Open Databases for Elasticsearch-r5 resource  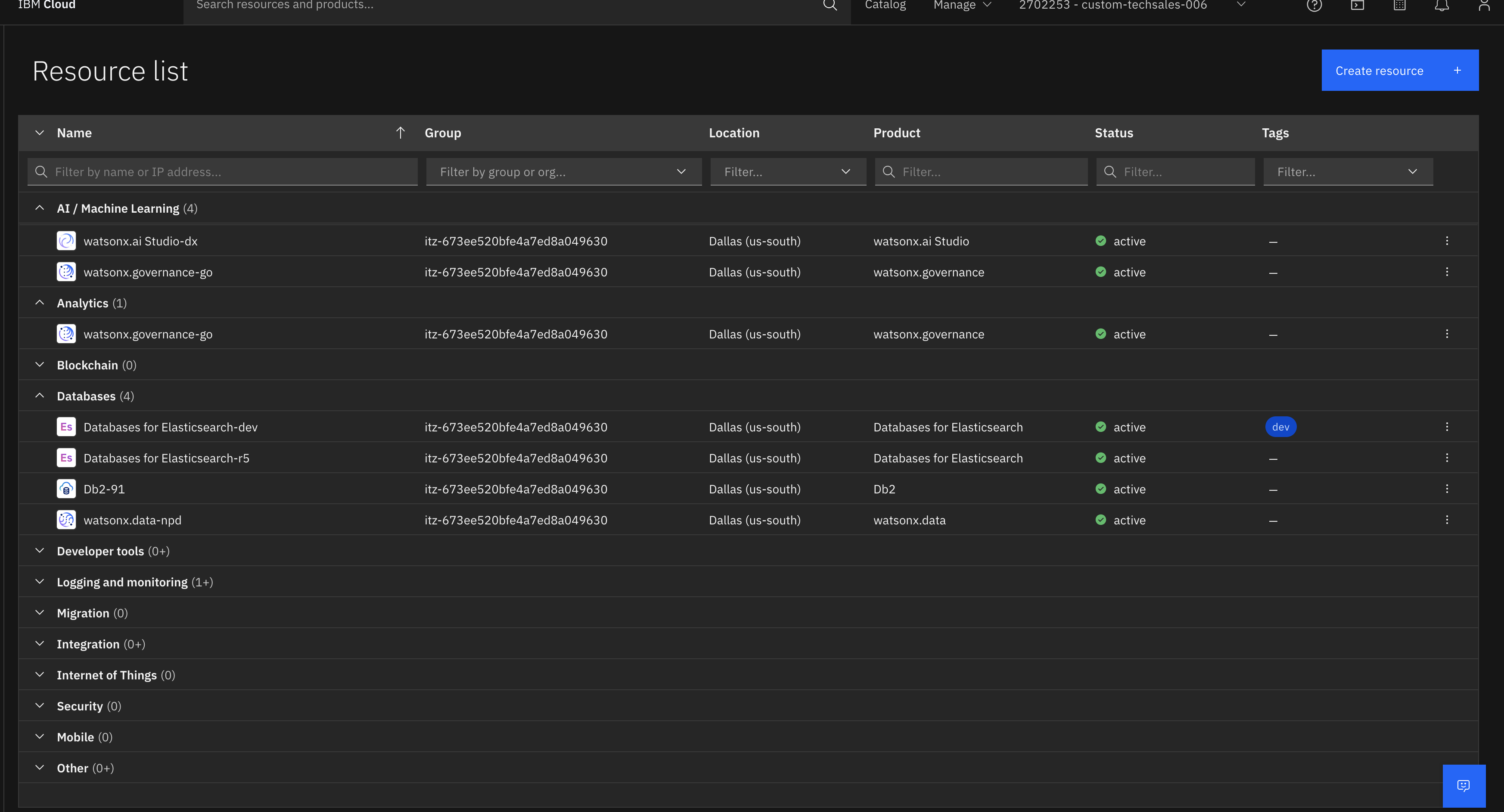coord(166,458)
